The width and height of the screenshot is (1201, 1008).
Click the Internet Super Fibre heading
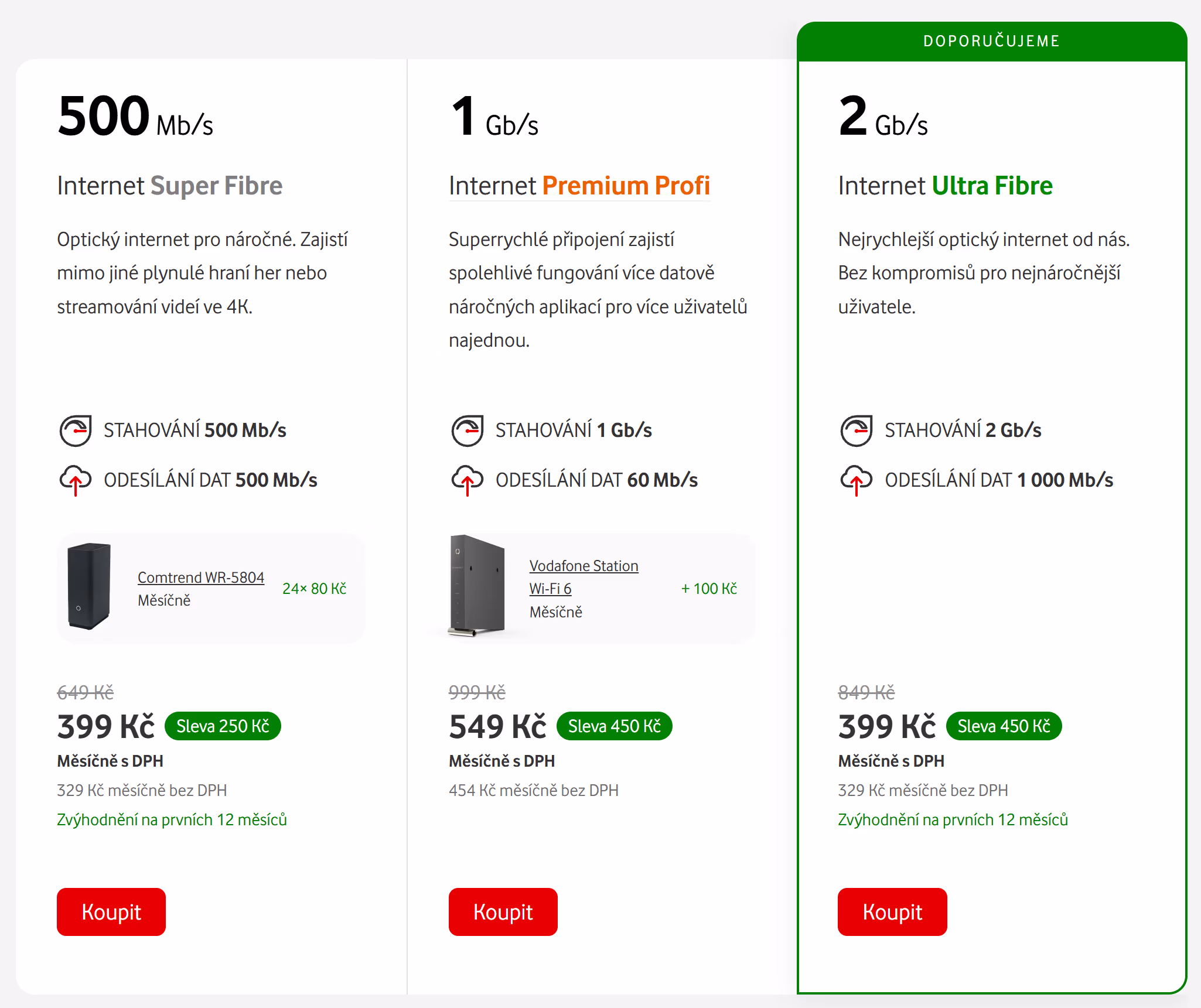(170, 186)
